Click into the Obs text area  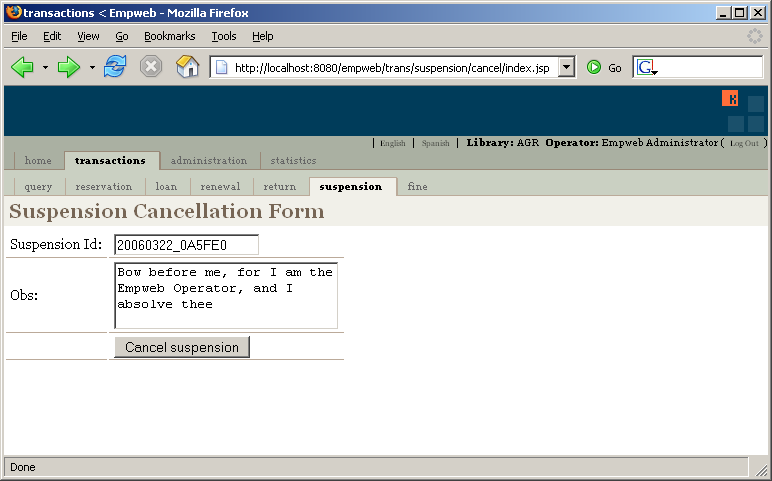point(226,296)
